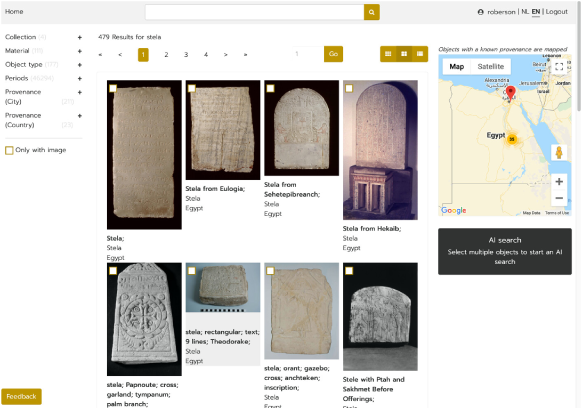Select the grid view layout icon
Image resolution: width=581 pixels, height=409 pixels.
tap(404, 54)
